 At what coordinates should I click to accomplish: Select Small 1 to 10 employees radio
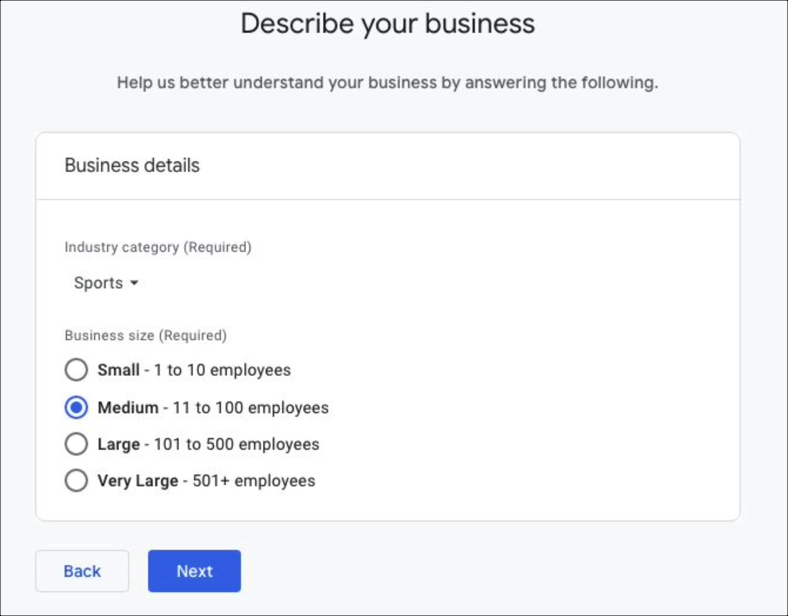pyautogui.click(x=76, y=370)
